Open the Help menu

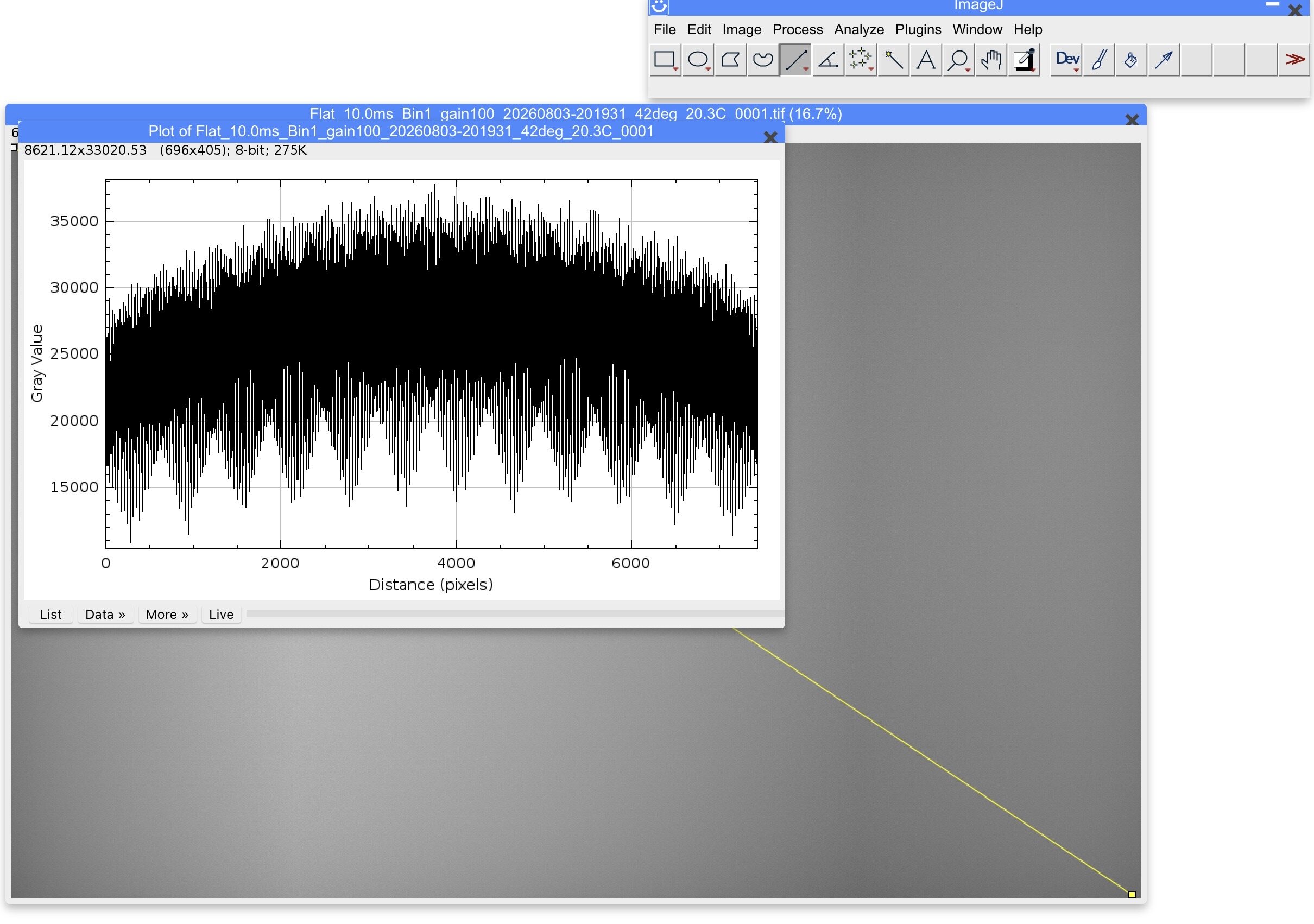(1028, 29)
